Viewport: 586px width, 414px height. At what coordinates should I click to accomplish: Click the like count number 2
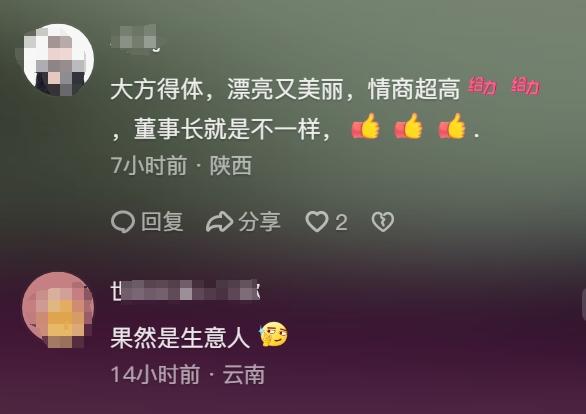pyautogui.click(x=341, y=223)
